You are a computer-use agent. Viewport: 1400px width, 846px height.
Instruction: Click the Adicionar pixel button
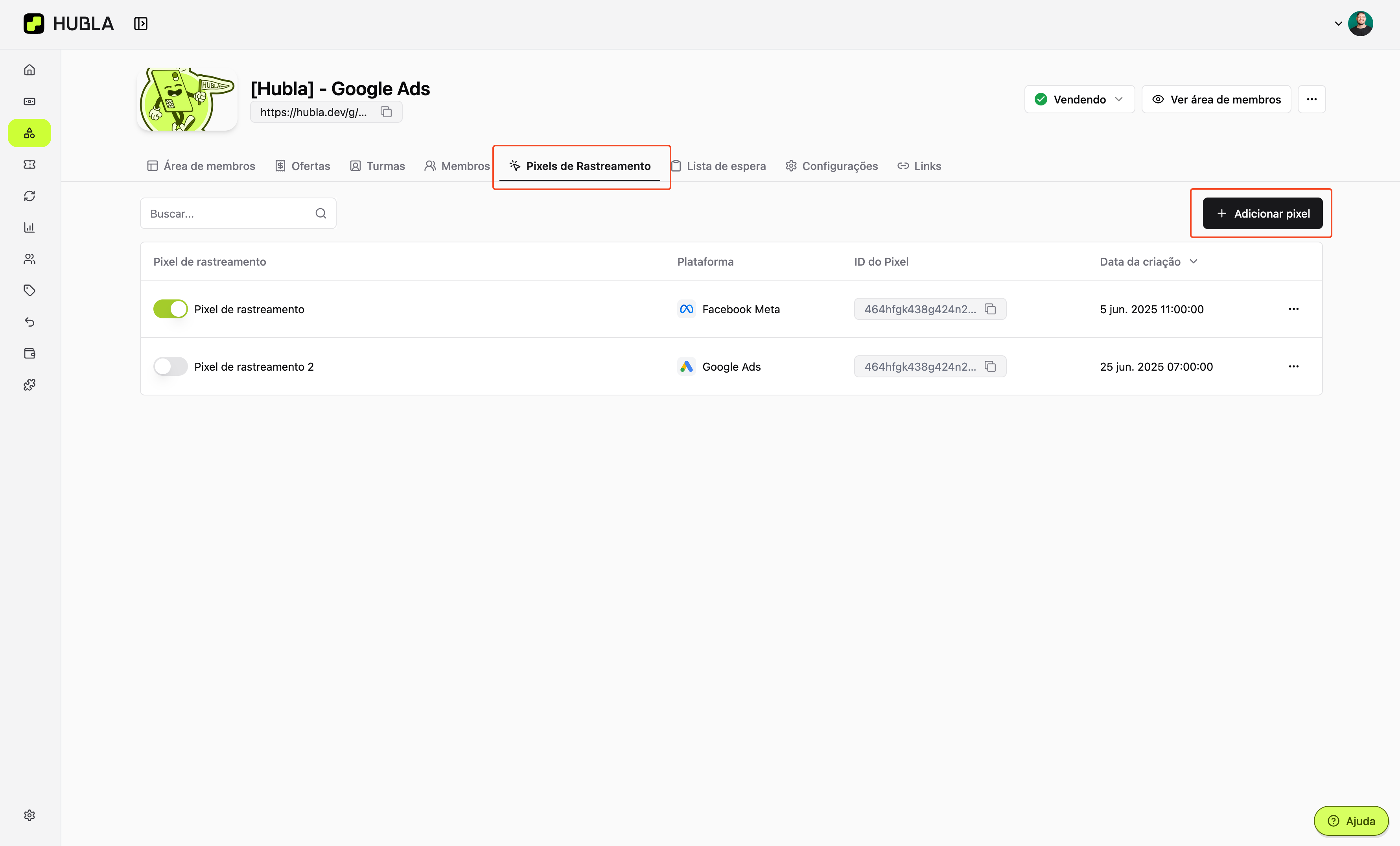point(1262,214)
